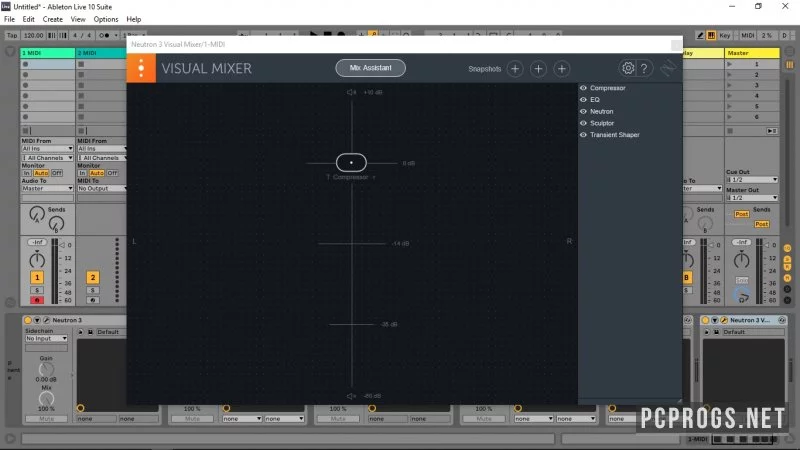This screenshot has width=800, height=450.
Task: Toggle the draw mode pencil in Ableton
Action: point(700,35)
